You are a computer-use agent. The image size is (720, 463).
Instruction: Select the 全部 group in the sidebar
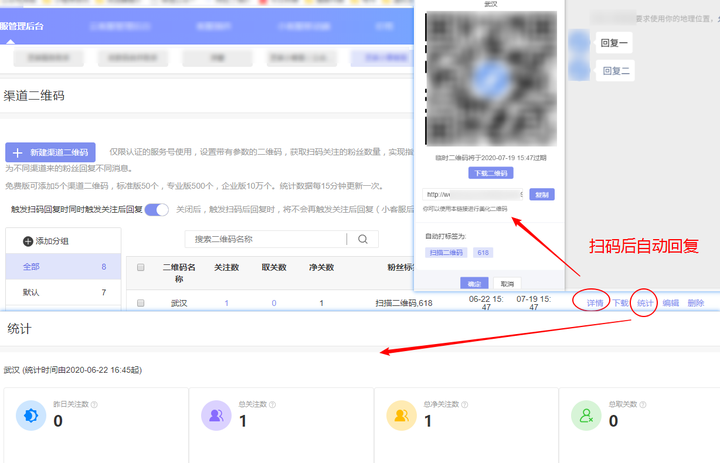(63, 266)
